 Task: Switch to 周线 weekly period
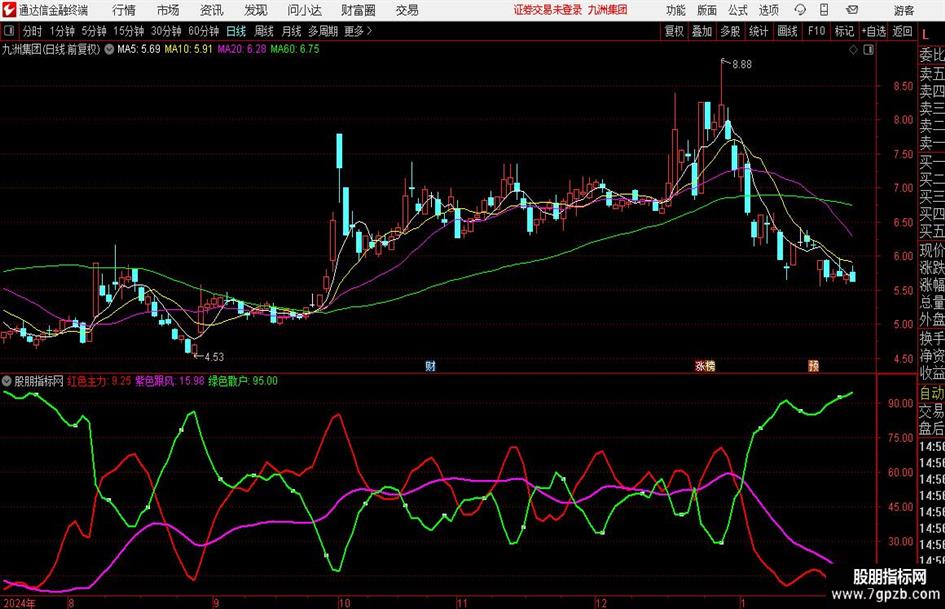[264, 31]
